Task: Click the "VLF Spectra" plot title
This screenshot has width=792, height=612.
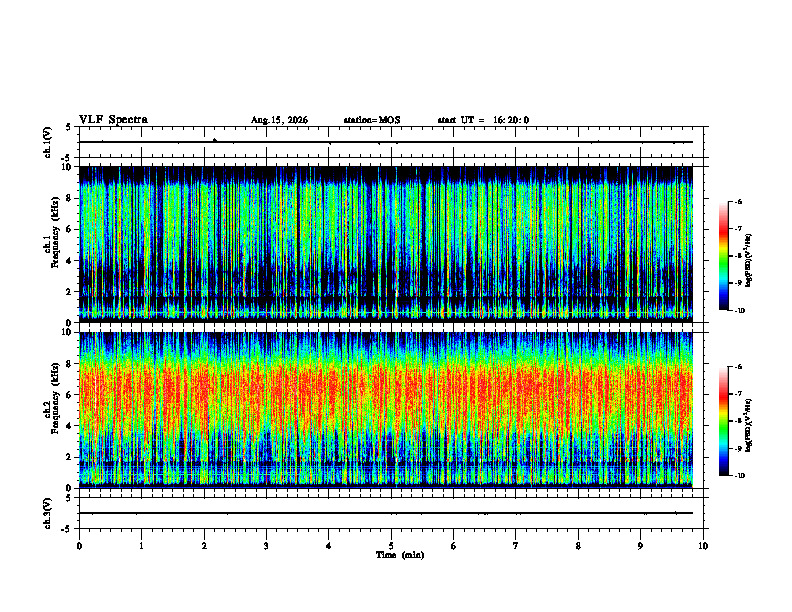Action: click(x=113, y=120)
